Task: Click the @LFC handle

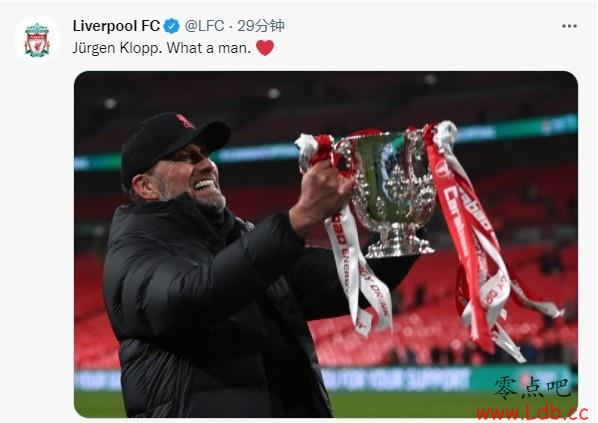Action: click(204, 26)
